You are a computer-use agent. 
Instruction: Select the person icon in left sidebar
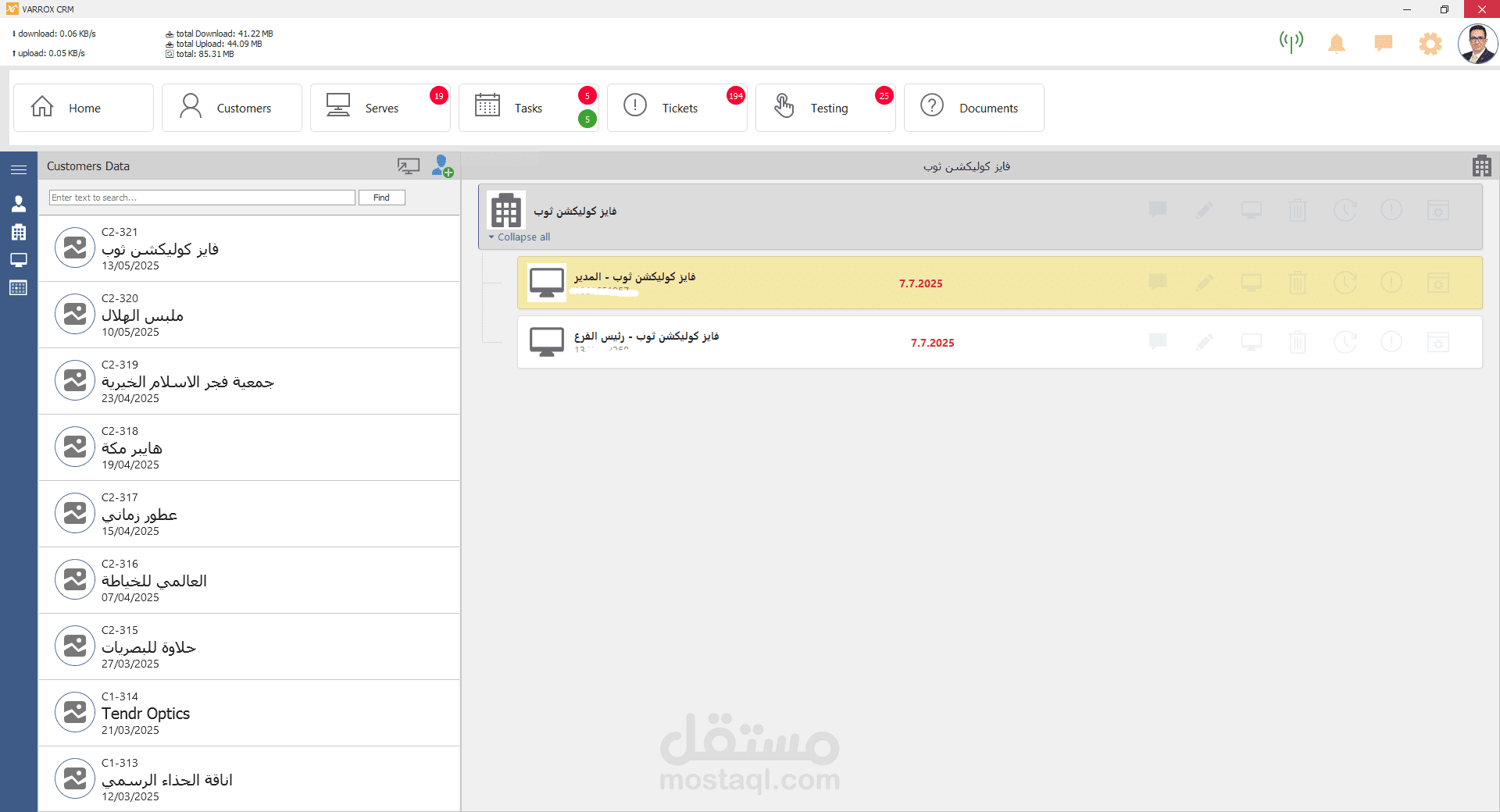[x=19, y=204]
